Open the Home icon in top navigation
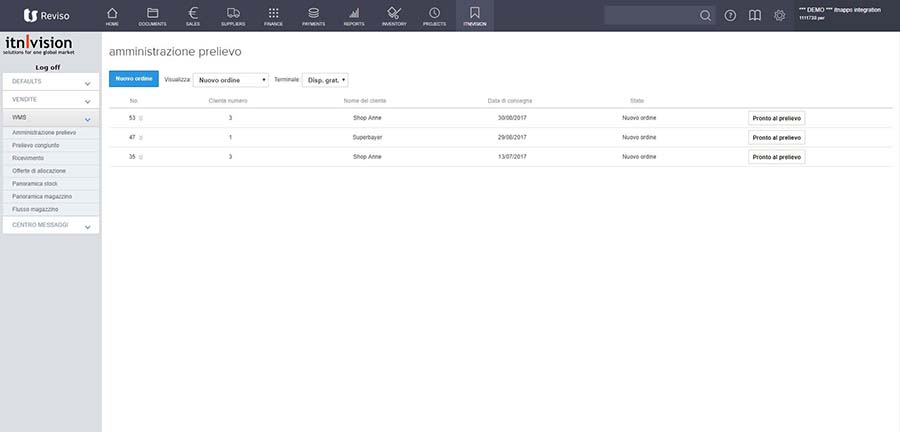The height and width of the screenshot is (432, 900). coord(111,15)
